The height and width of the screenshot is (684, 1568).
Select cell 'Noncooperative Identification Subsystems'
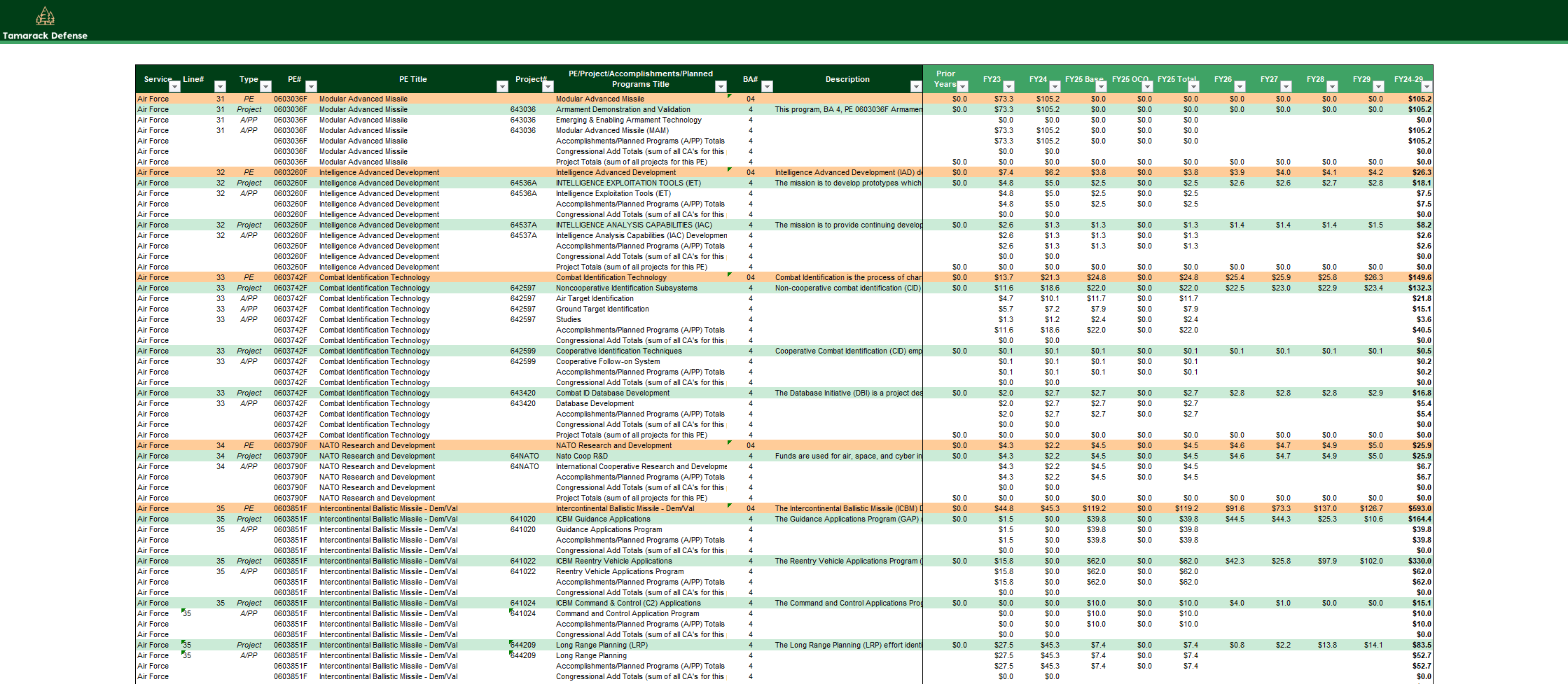[641, 288]
